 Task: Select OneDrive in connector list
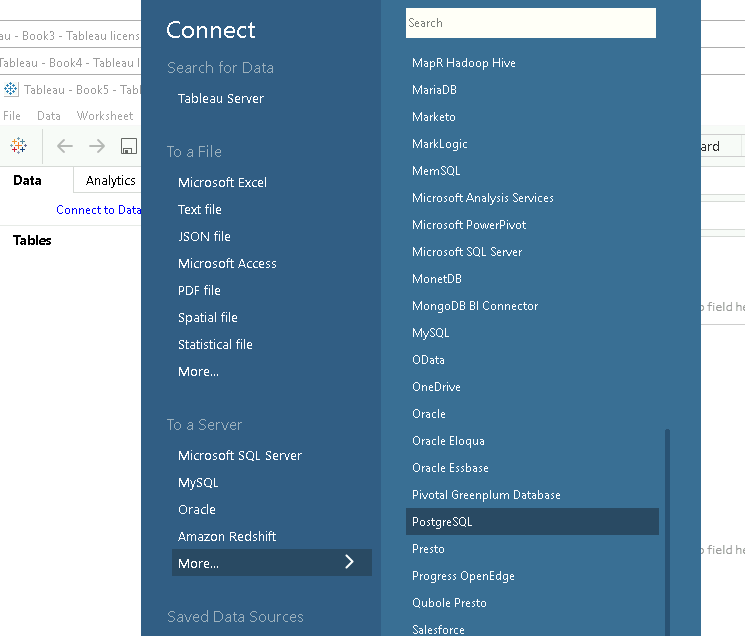pos(436,387)
